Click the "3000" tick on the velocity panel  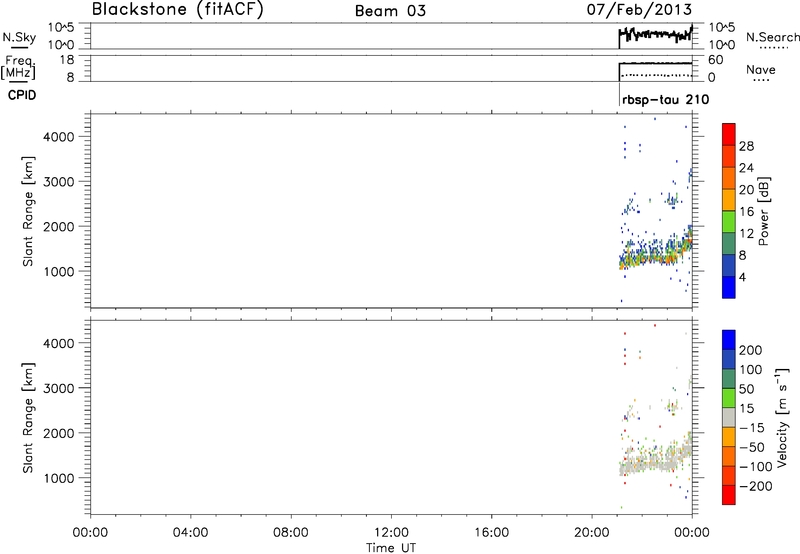pos(59,388)
